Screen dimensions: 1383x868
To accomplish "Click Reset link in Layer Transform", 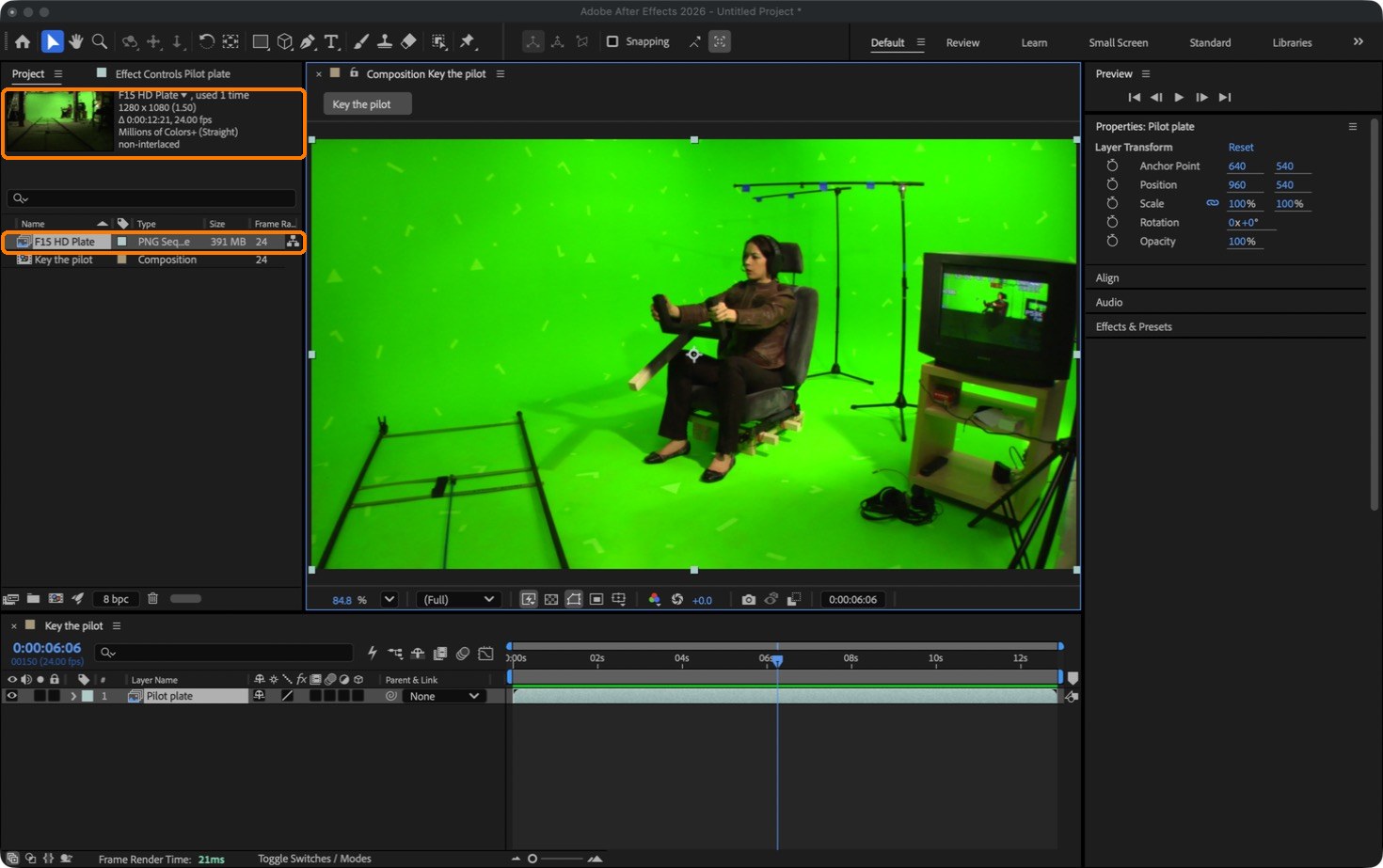I will (x=1241, y=147).
